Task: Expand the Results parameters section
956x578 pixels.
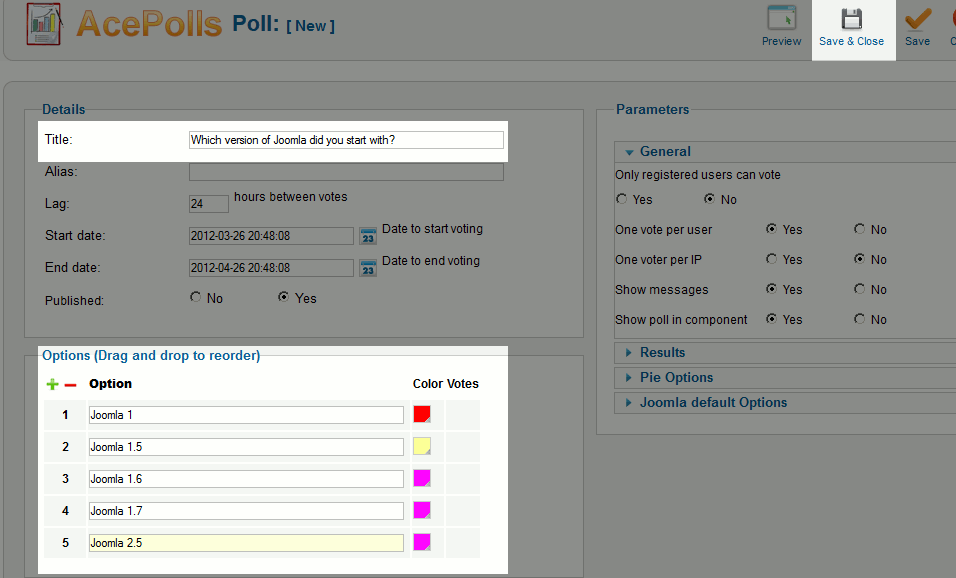Action: 662,352
